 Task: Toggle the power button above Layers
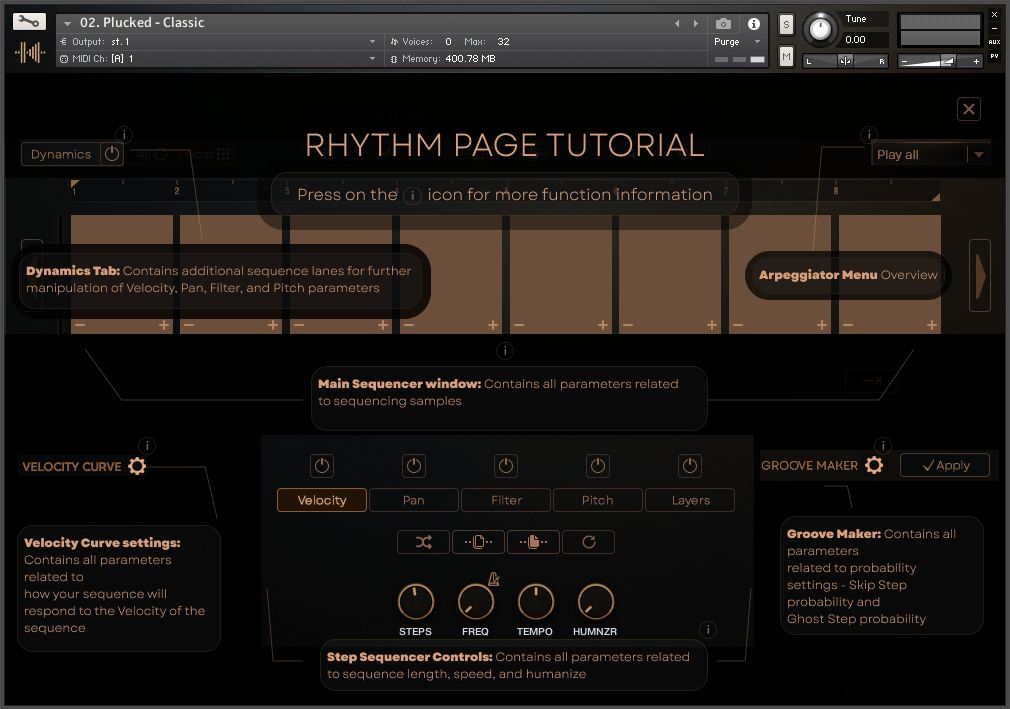[x=690, y=466]
